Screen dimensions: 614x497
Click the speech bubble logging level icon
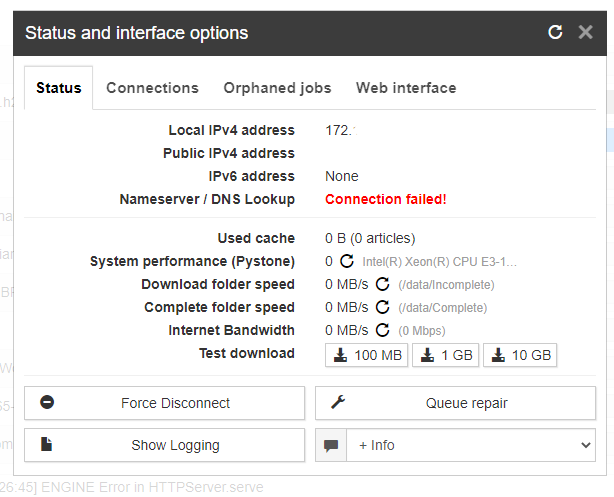pos(331,445)
